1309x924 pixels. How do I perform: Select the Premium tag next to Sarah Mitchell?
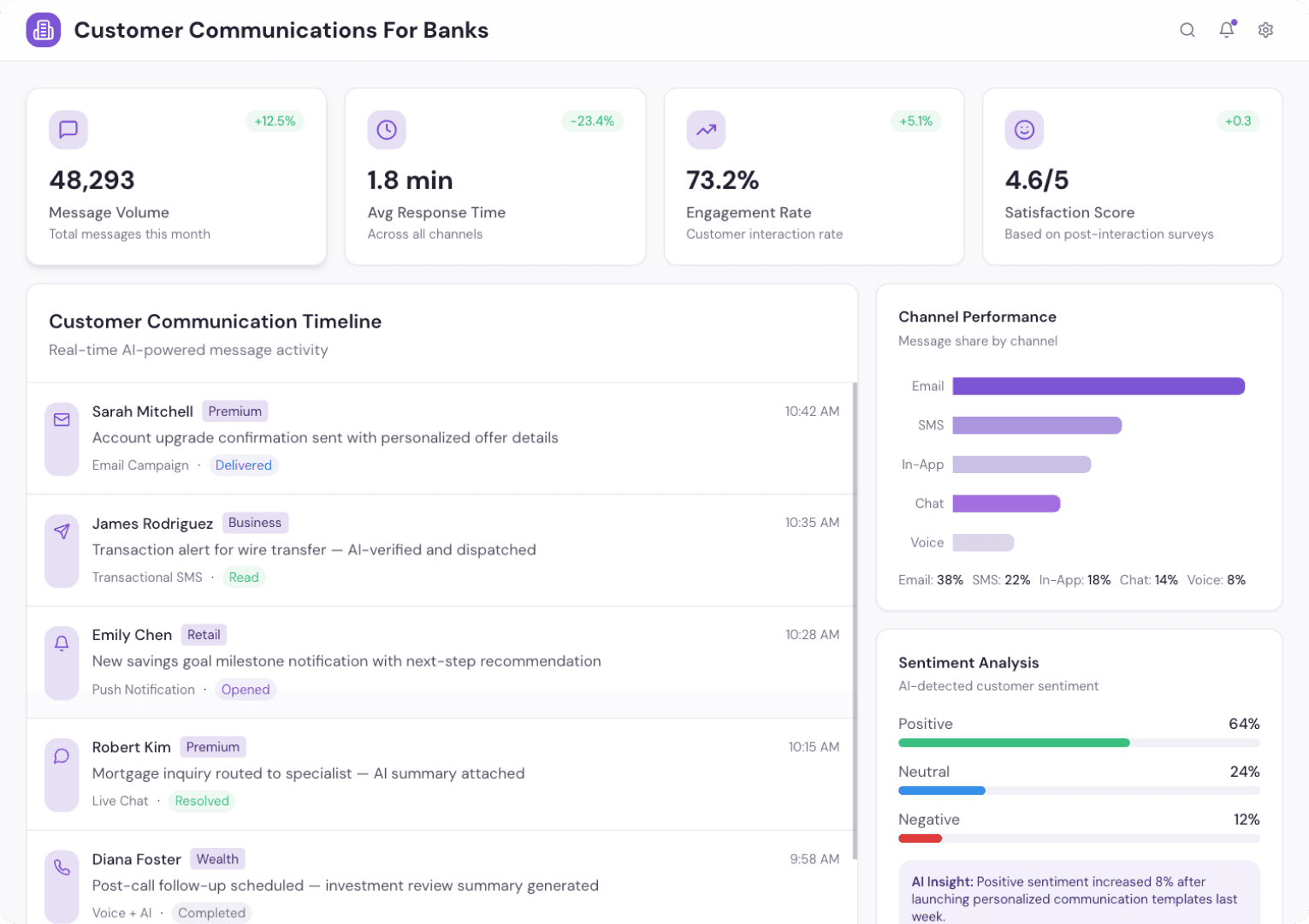[x=234, y=411]
